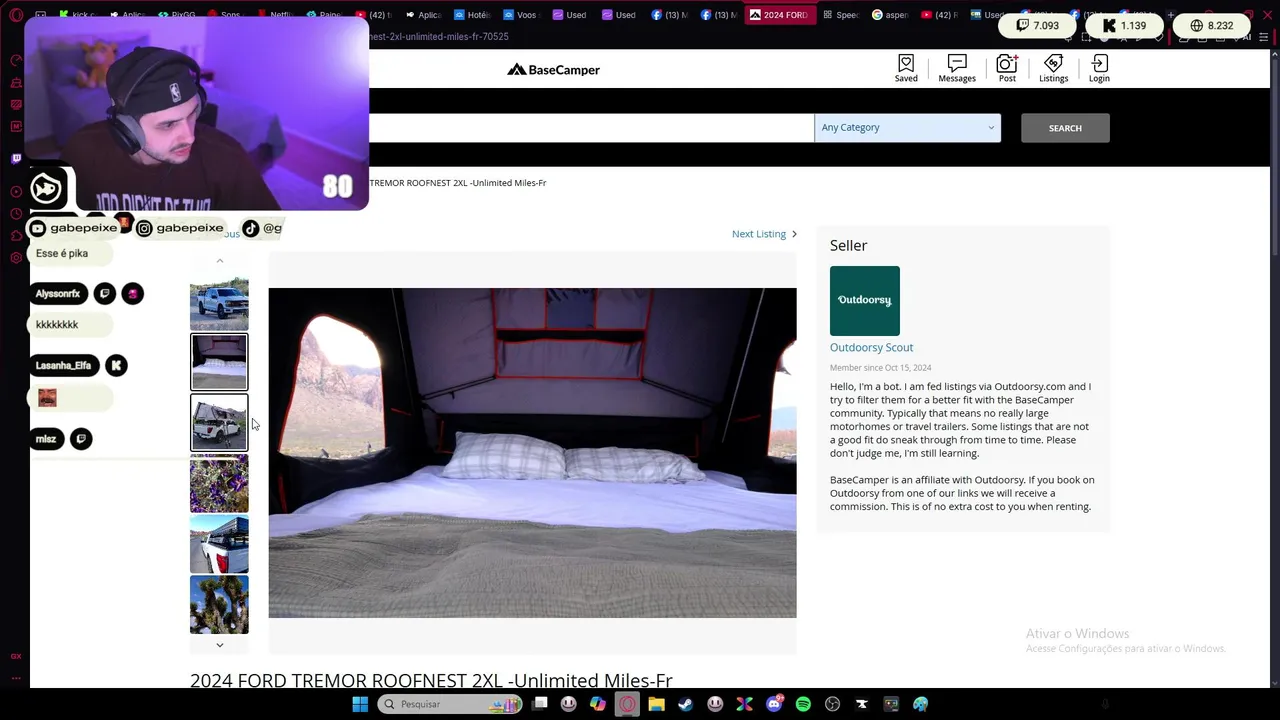Click the Pesquisar taskbar search box
Viewport: 1280px width, 720px height.
coord(451,704)
